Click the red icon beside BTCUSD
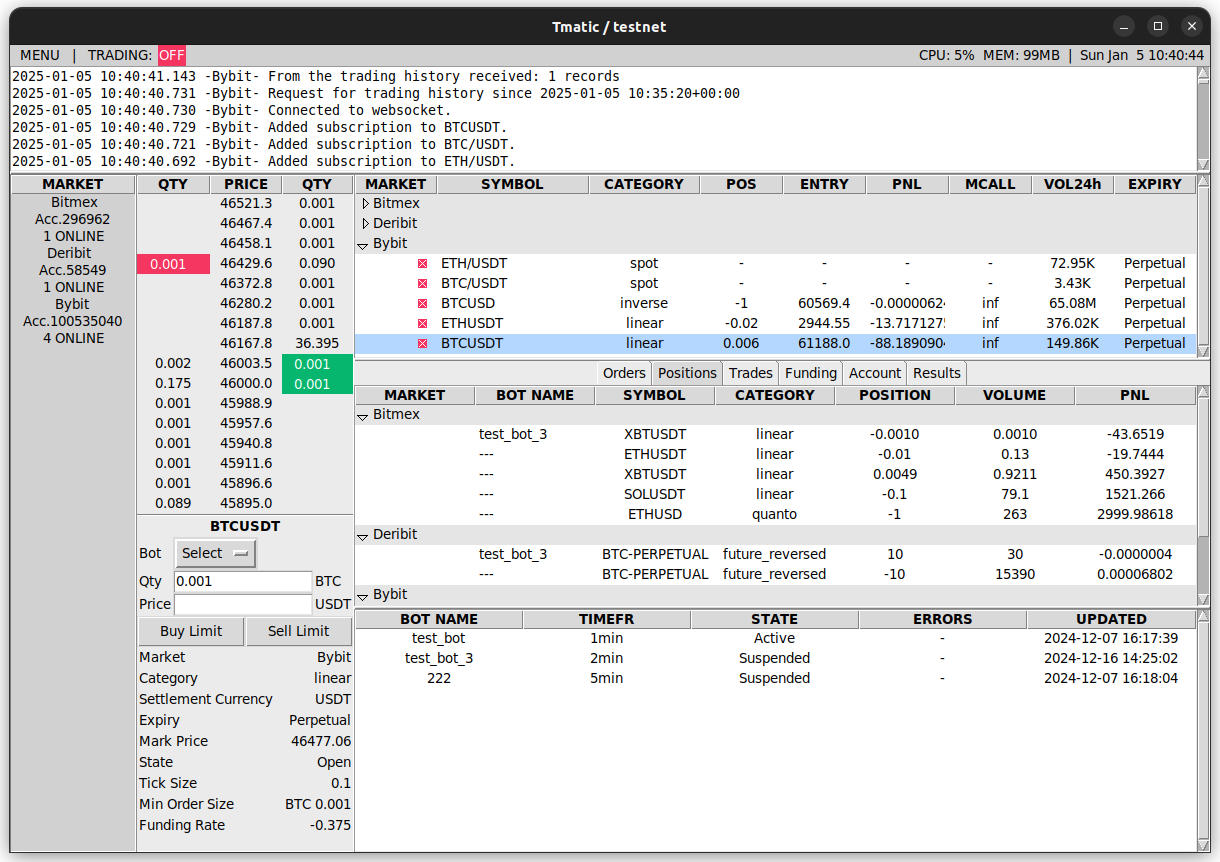 click(x=422, y=304)
